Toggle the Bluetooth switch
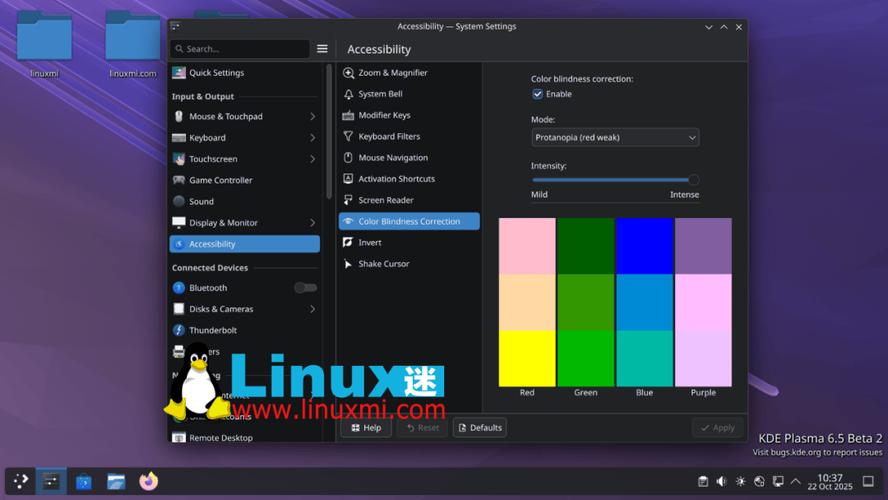 coord(305,288)
